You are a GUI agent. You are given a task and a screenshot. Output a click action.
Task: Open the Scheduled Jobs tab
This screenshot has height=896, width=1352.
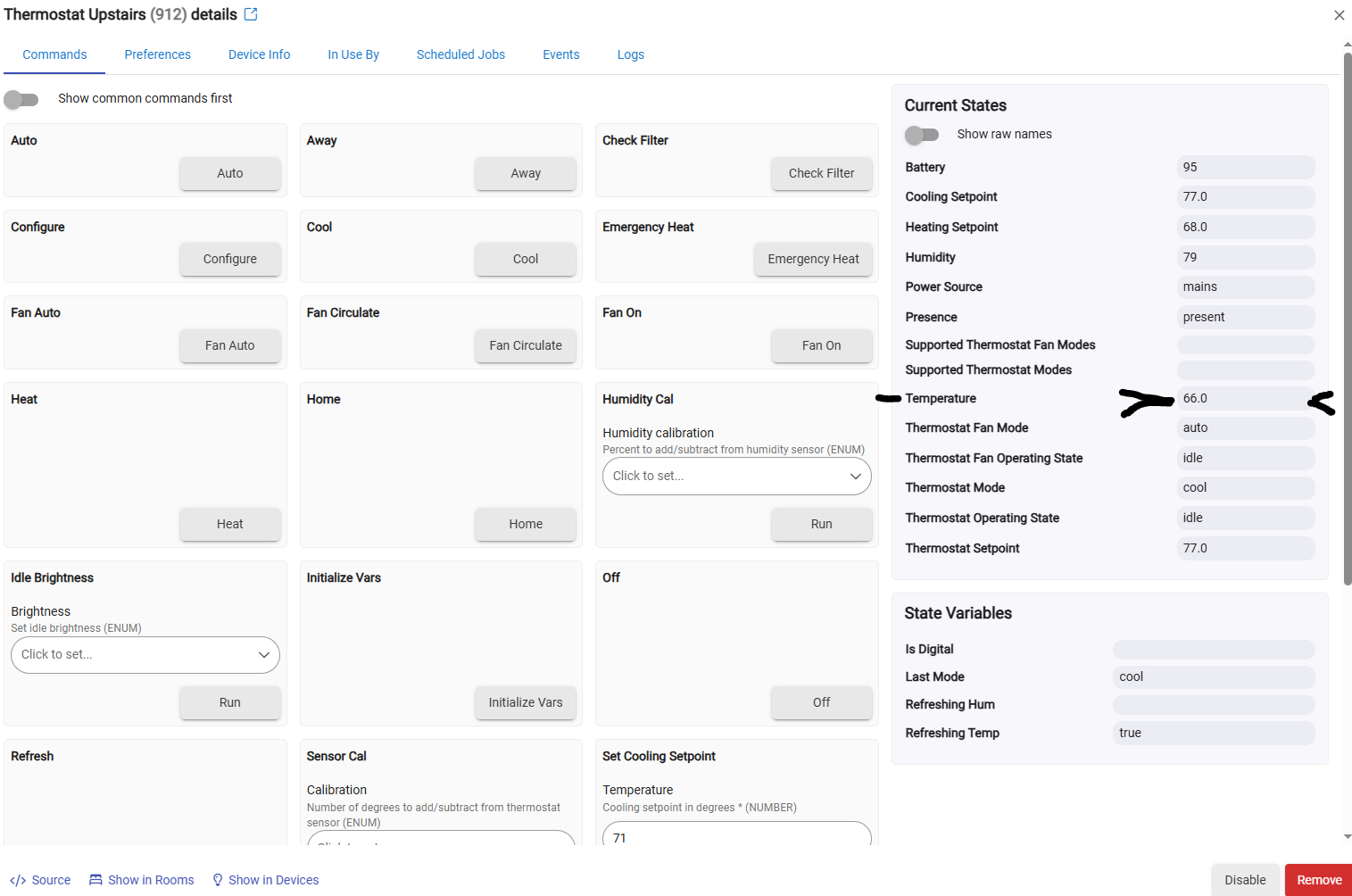(460, 54)
